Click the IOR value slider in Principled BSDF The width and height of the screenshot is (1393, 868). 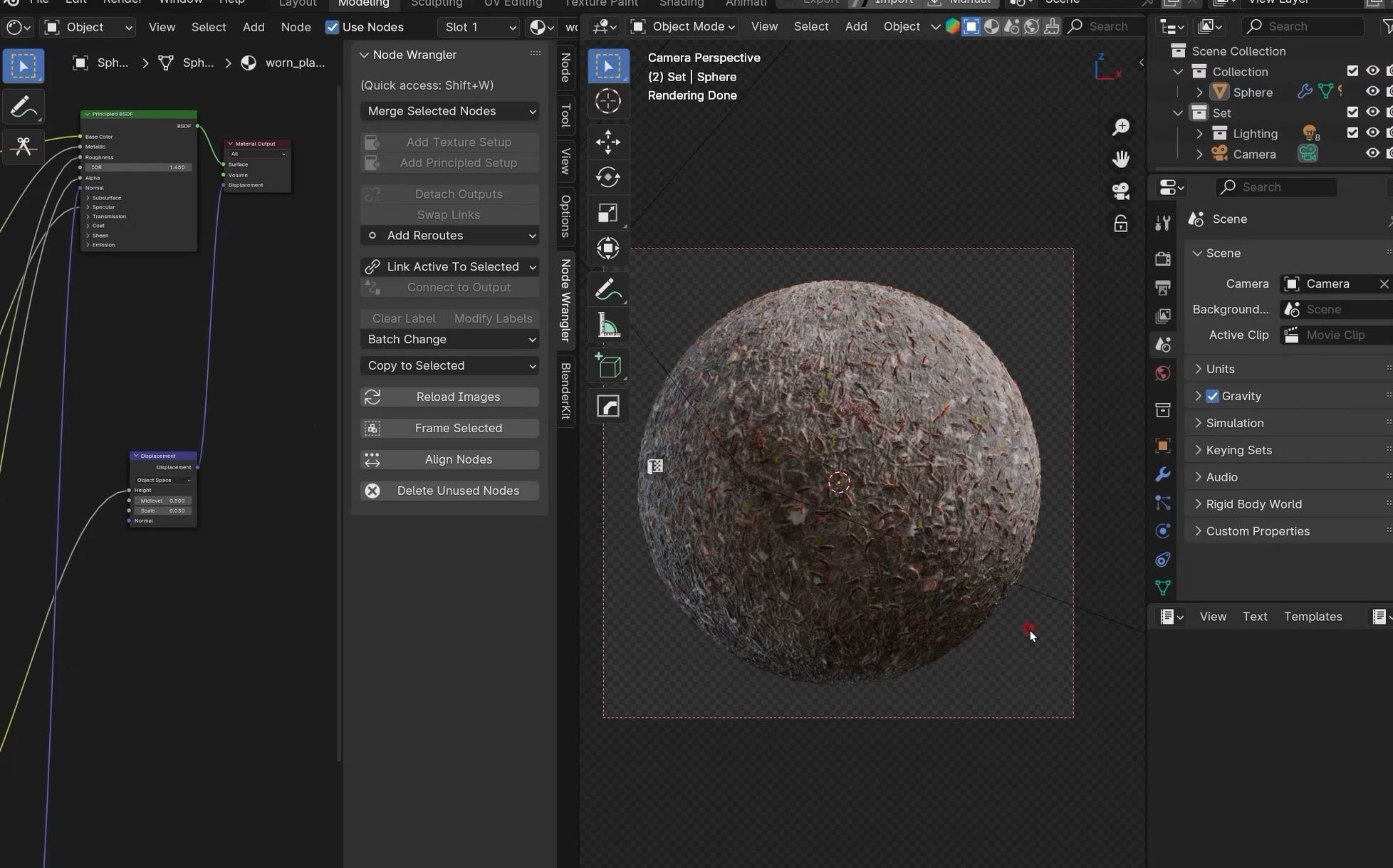tap(138, 167)
